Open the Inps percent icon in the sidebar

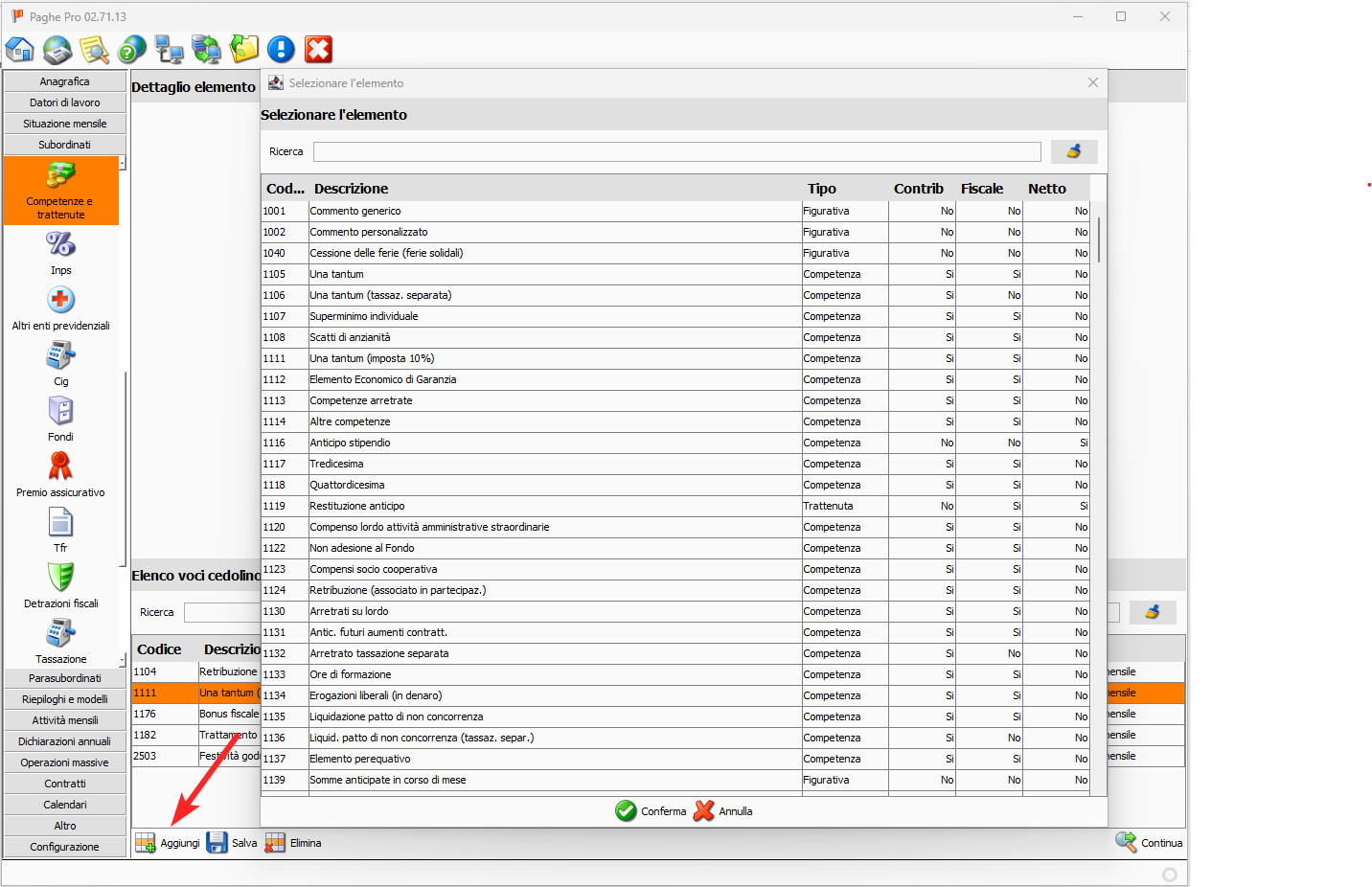(61, 245)
